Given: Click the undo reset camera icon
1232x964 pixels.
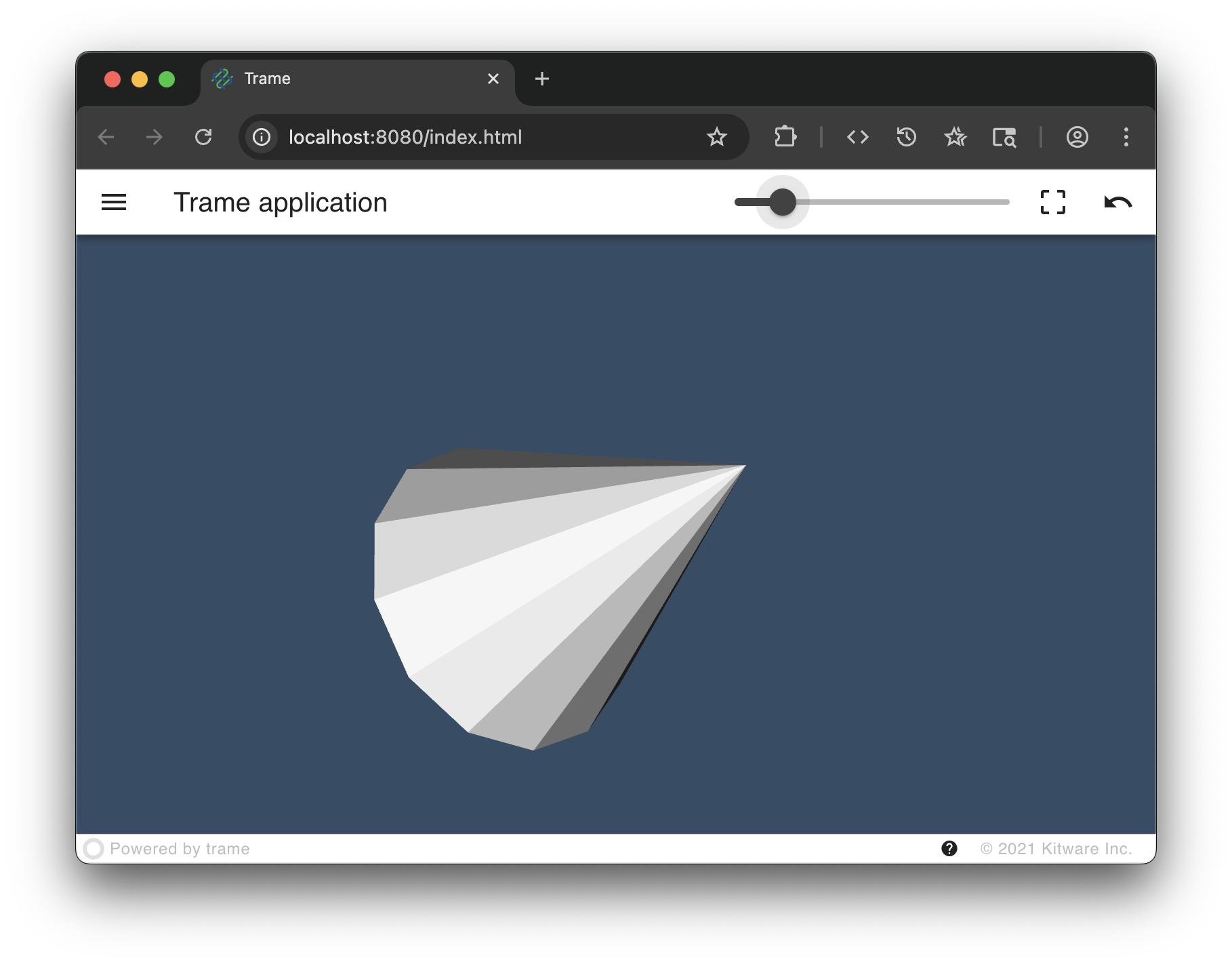Looking at the screenshot, I should [1117, 202].
